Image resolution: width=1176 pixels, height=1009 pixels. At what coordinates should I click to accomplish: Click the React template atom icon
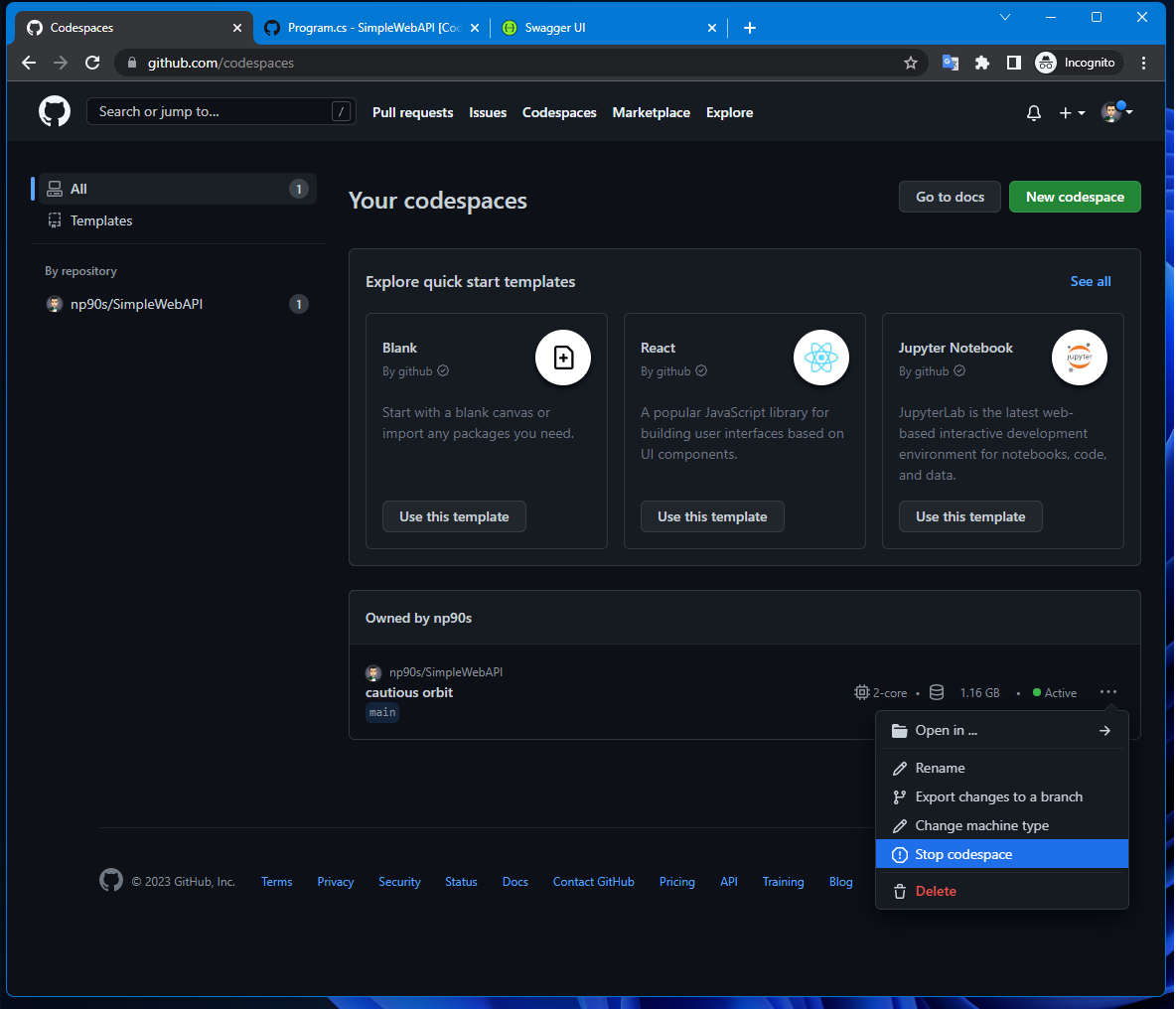tap(821, 358)
